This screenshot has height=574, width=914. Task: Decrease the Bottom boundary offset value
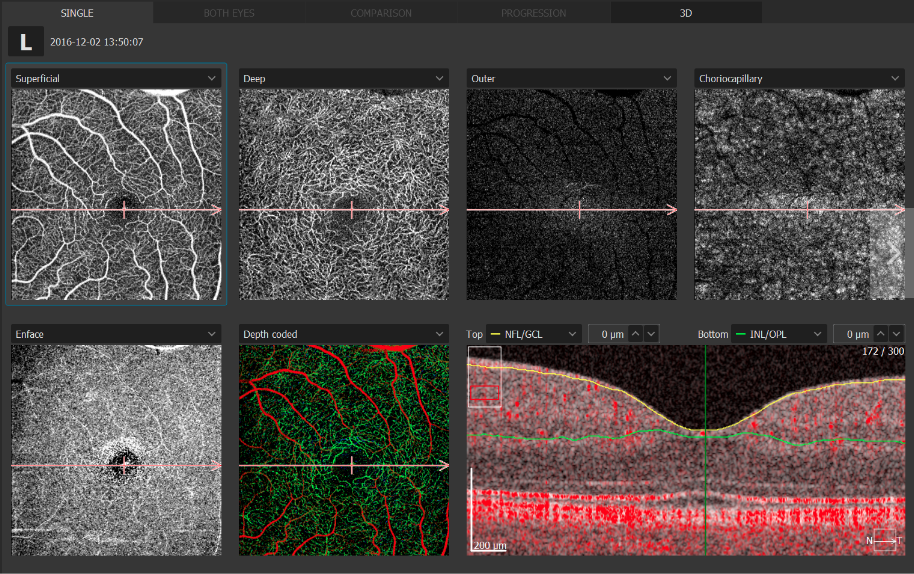click(896, 333)
